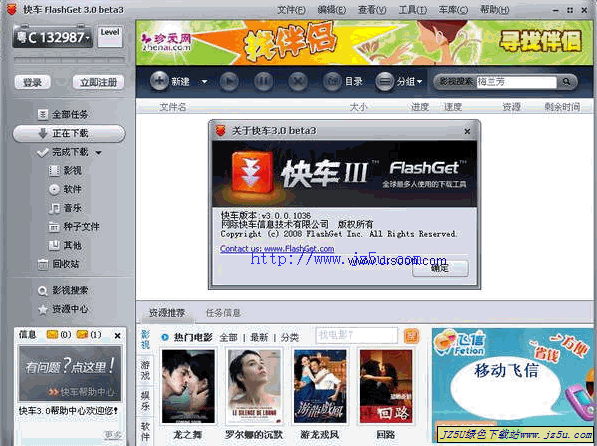
Task: Close the 信息 panel
Action: click(x=117, y=336)
